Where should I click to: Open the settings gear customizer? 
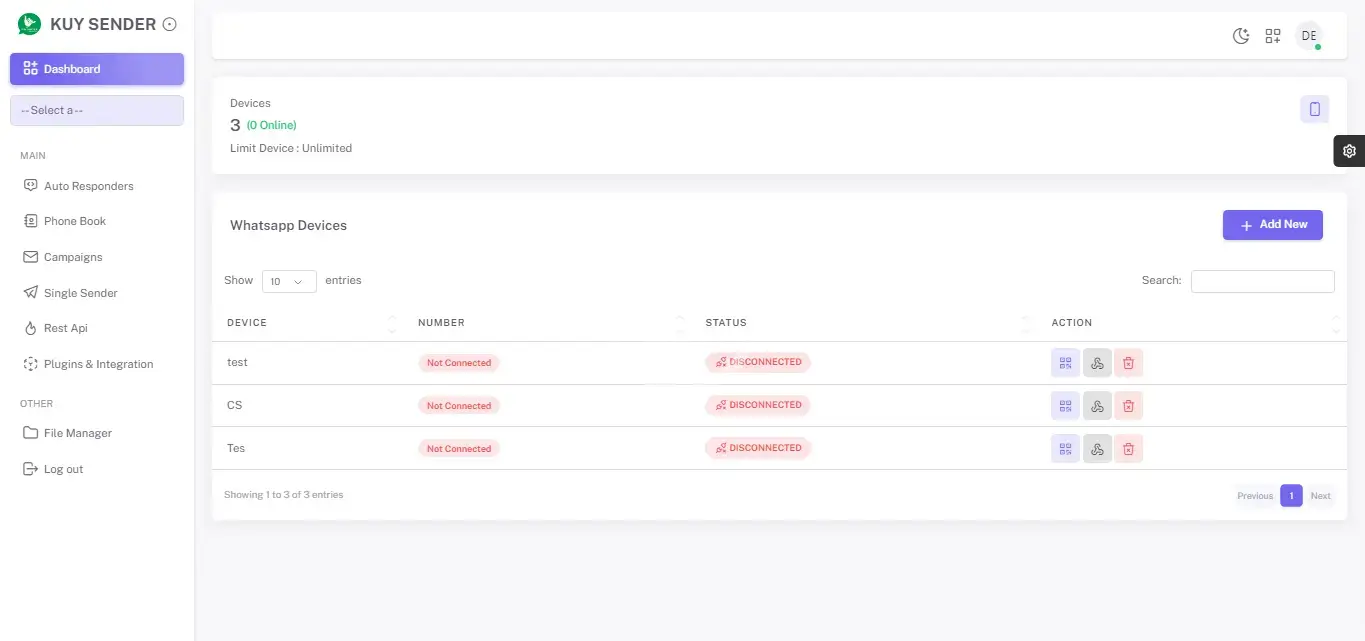(x=1349, y=151)
